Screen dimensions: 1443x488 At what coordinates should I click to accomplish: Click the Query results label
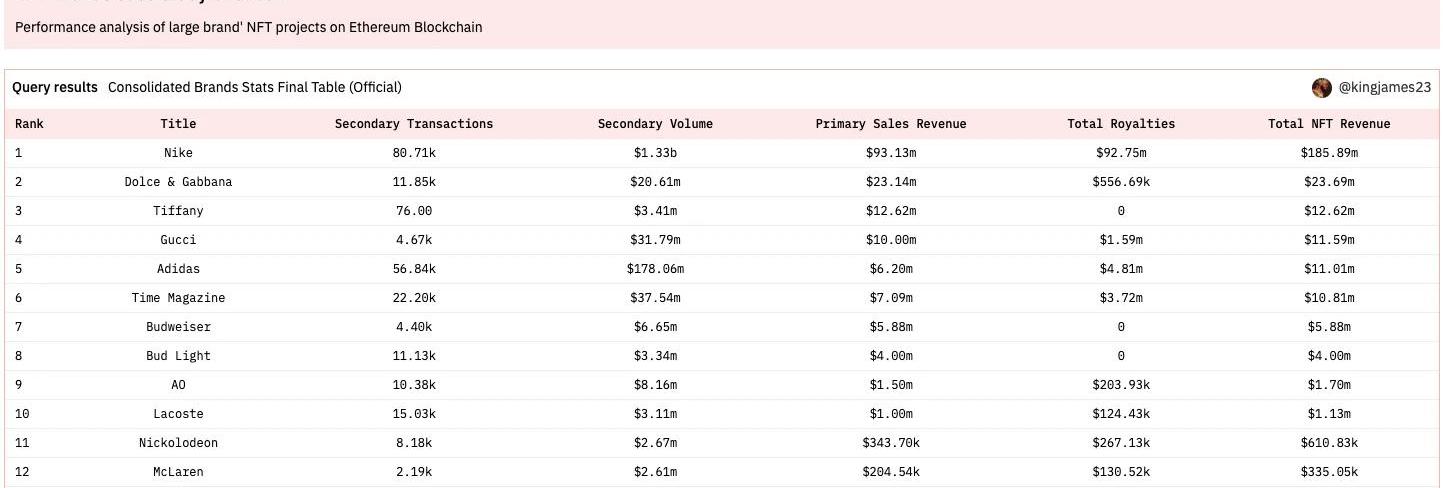(x=55, y=88)
